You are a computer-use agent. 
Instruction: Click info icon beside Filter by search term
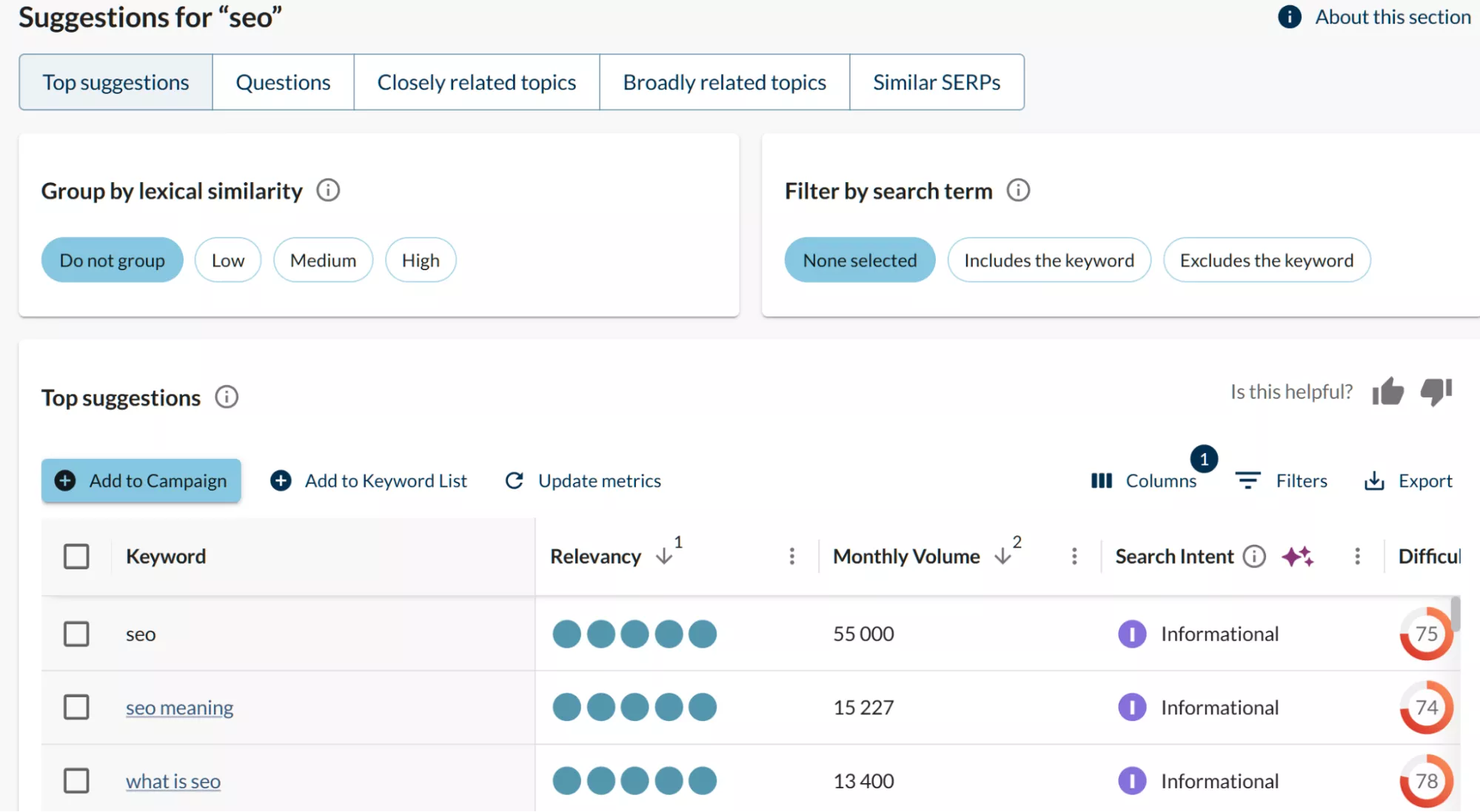(1018, 190)
